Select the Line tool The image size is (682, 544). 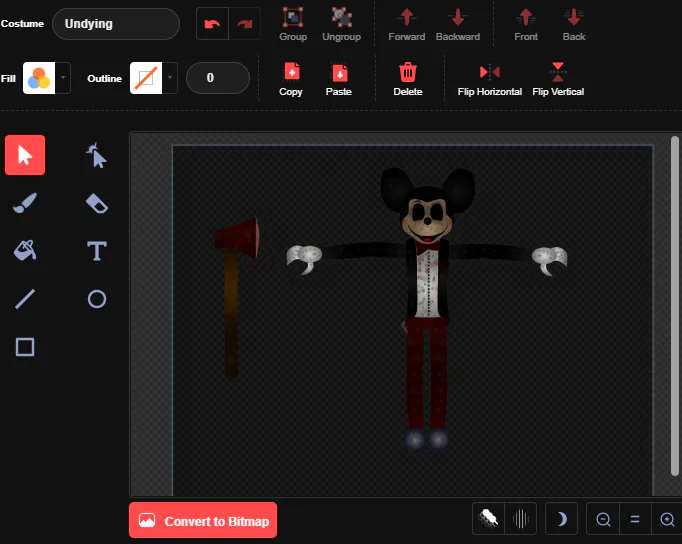(x=25, y=299)
